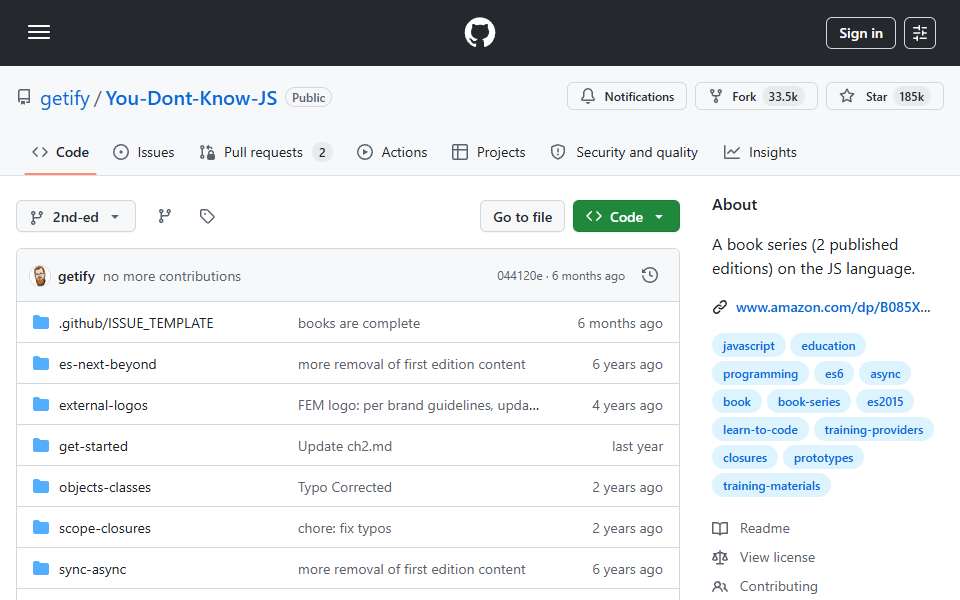Select the javascript topic tag
The image size is (960, 600).
pos(748,346)
